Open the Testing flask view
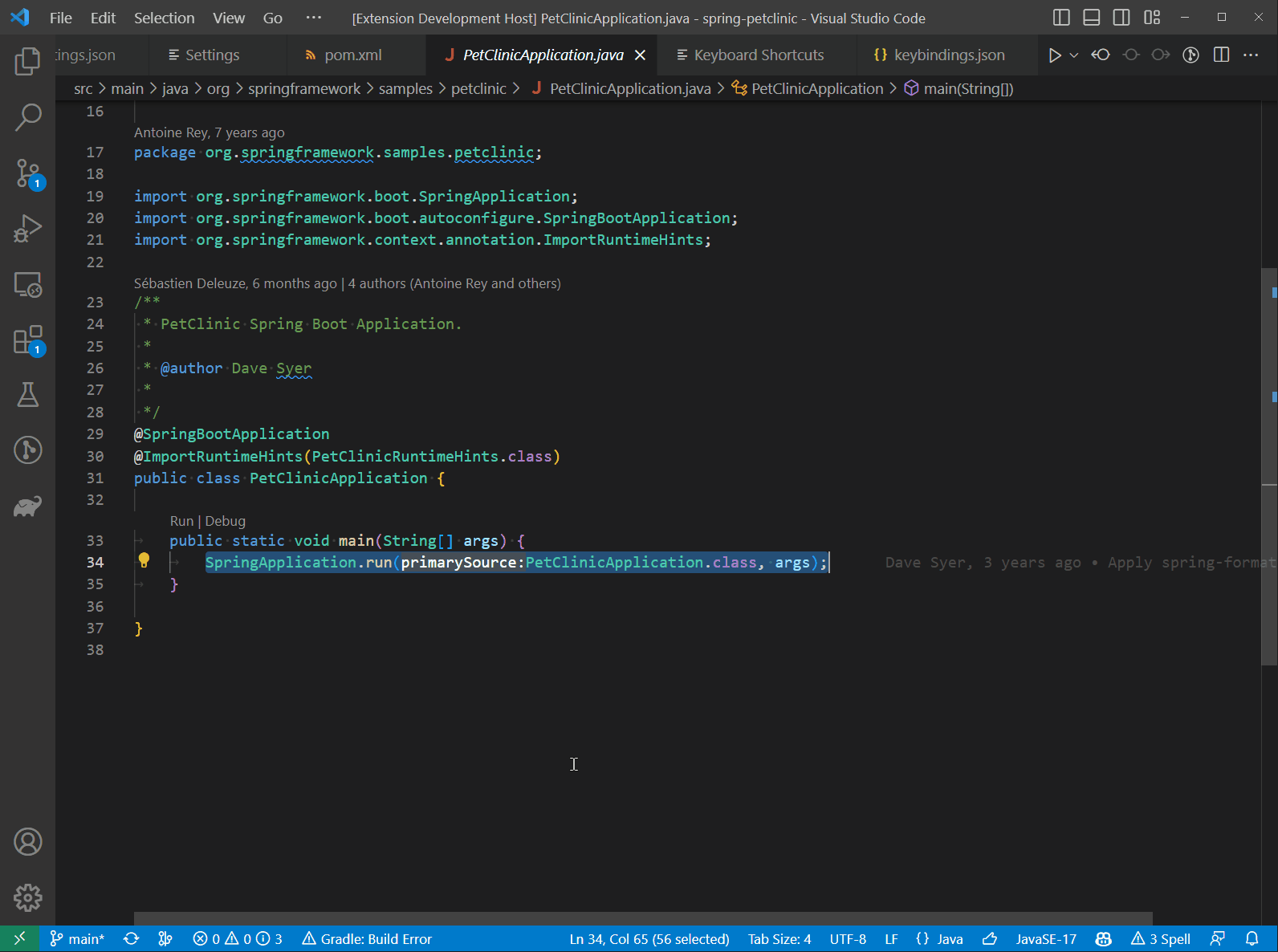Image resolution: width=1278 pixels, height=952 pixels. pos(27,394)
